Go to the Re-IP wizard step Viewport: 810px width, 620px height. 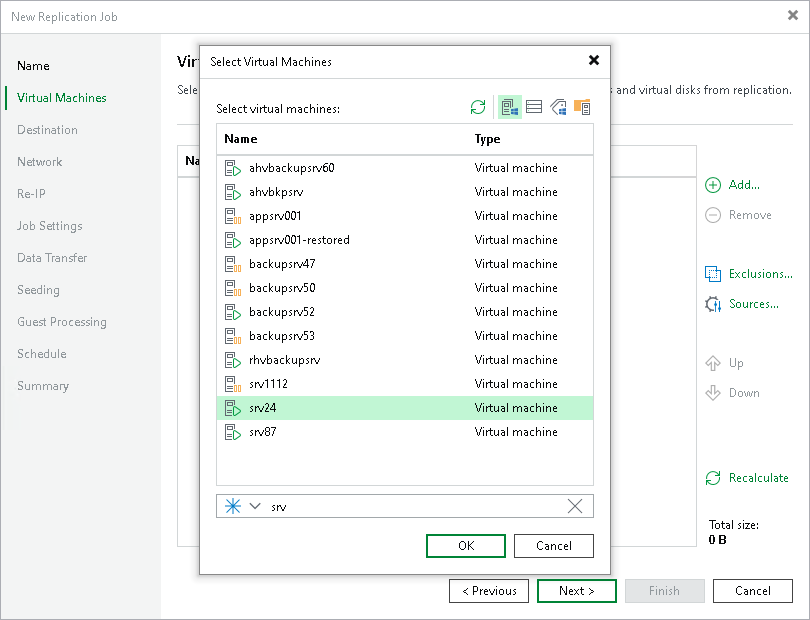coord(31,194)
